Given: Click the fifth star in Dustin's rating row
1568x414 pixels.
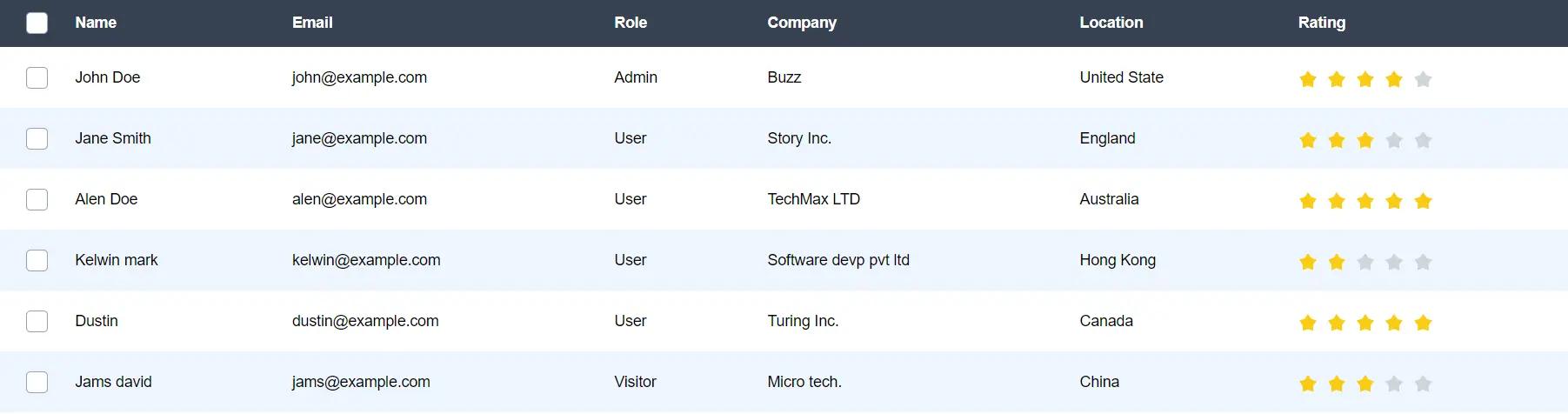Looking at the screenshot, I should point(1423,323).
